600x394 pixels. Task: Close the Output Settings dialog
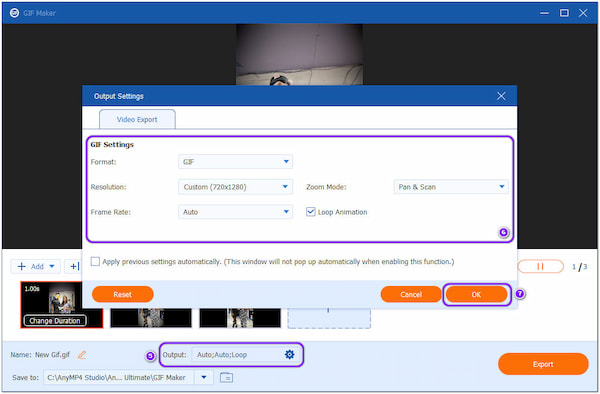[501, 96]
